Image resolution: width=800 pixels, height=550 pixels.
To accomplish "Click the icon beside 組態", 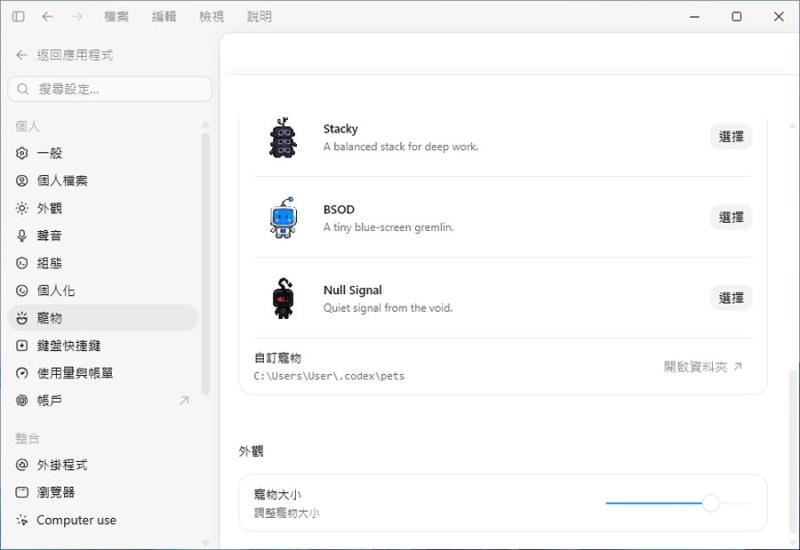I will (22, 263).
